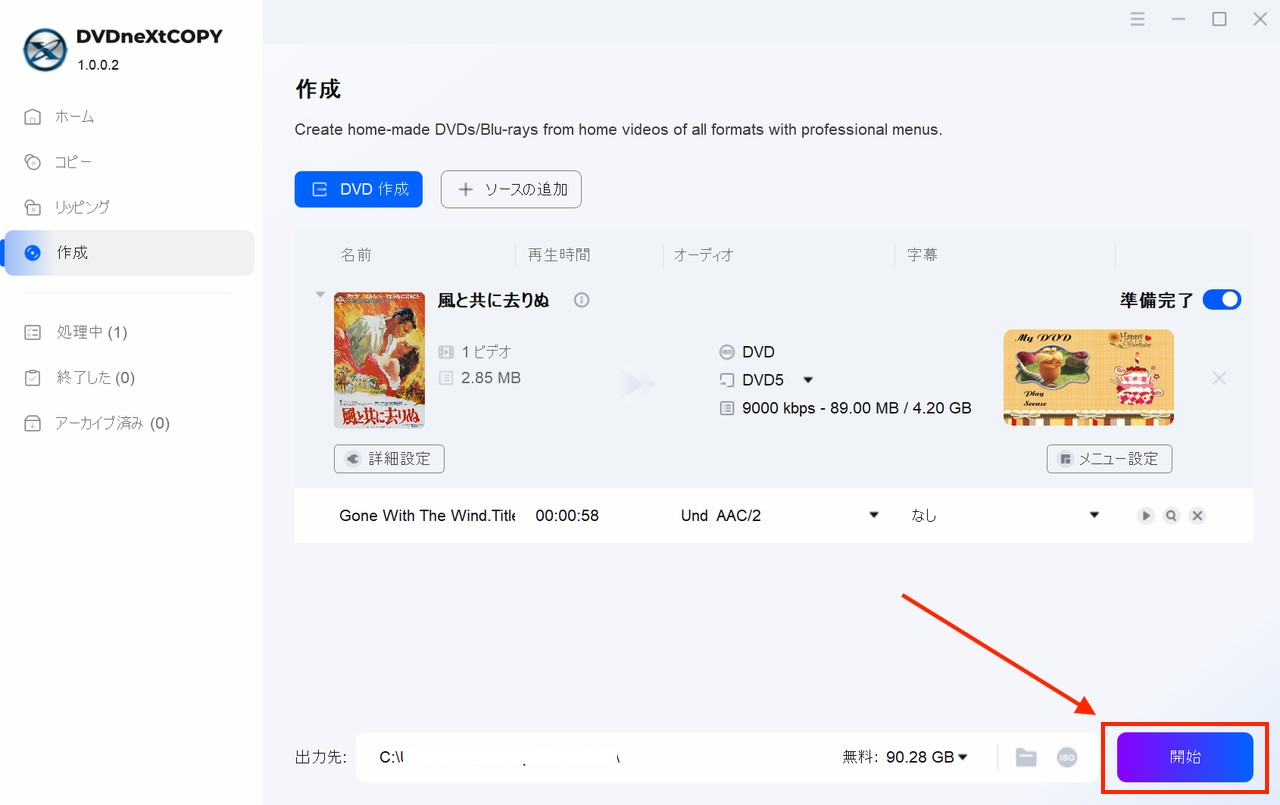The height and width of the screenshot is (805, 1280).
Task: Click the 2.85 MB size text
Action: pos(491,378)
